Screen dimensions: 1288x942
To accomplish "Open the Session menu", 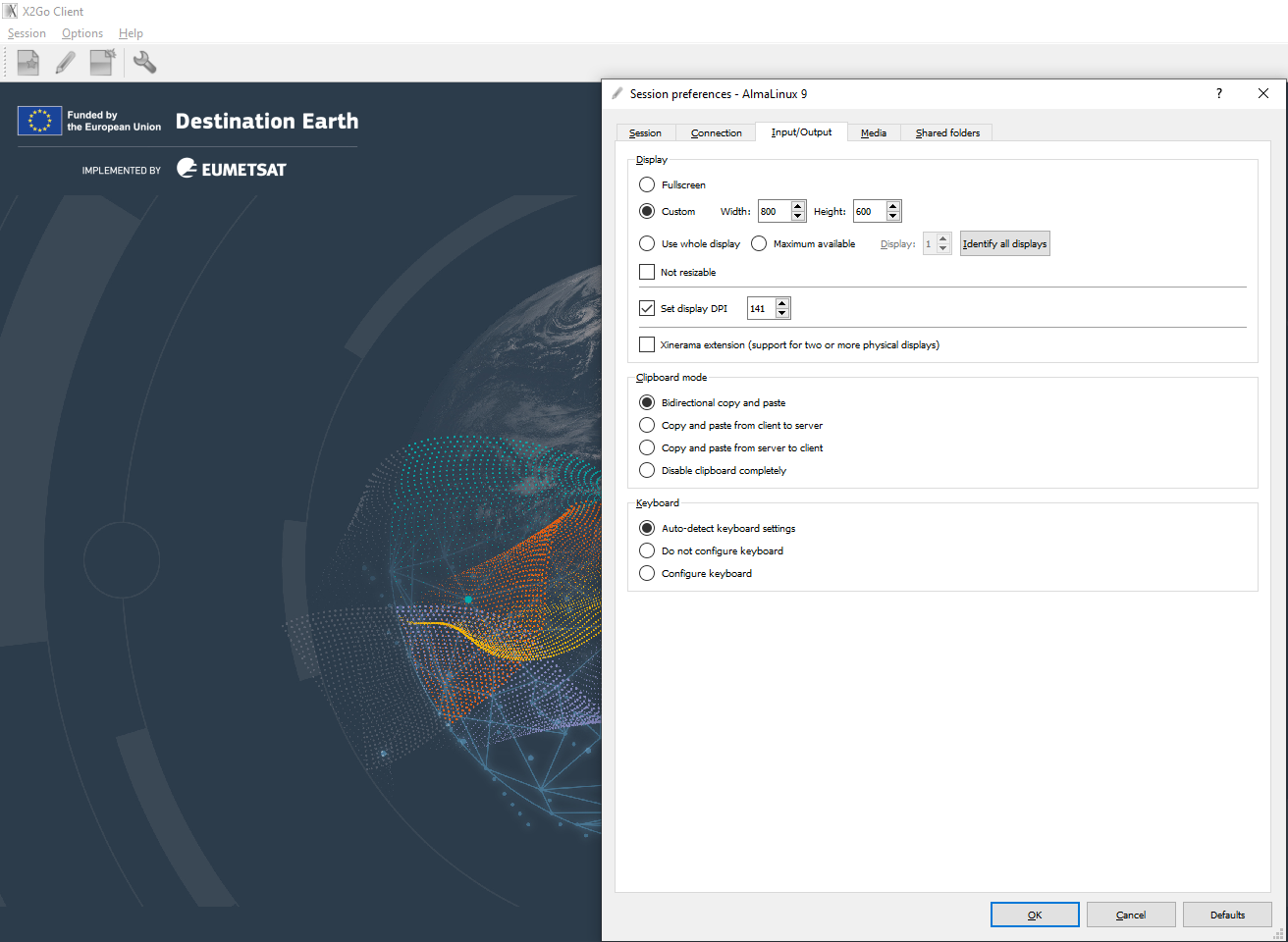I will (27, 33).
